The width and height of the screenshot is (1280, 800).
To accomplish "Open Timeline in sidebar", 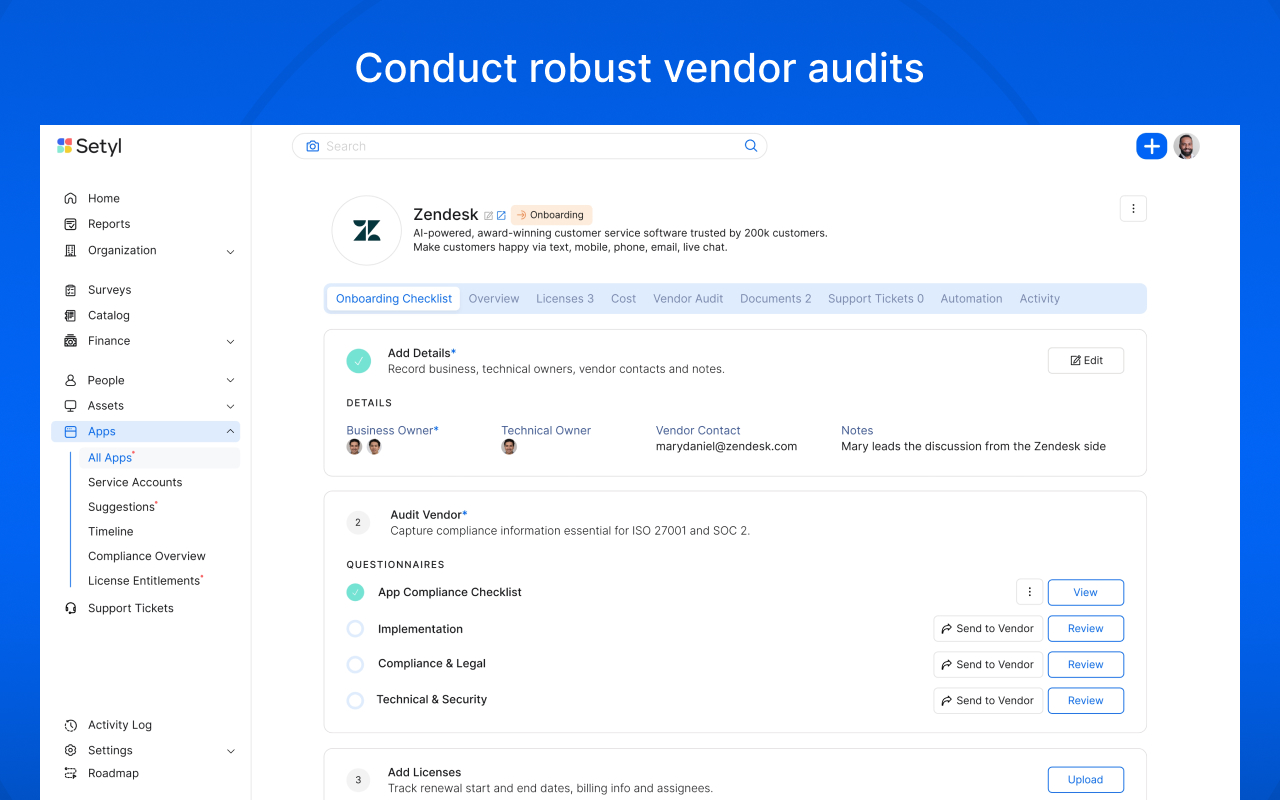I will click(111, 532).
